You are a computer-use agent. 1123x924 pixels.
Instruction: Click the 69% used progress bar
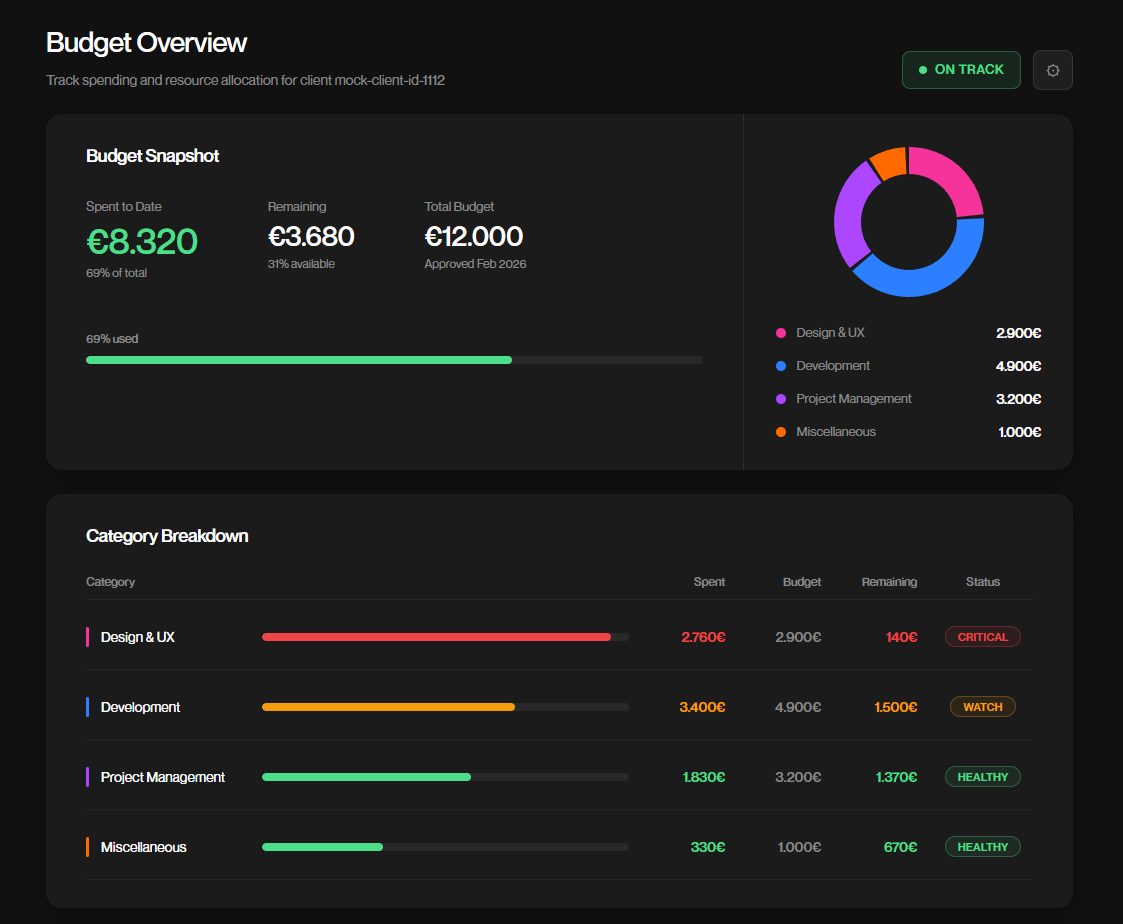pos(394,359)
